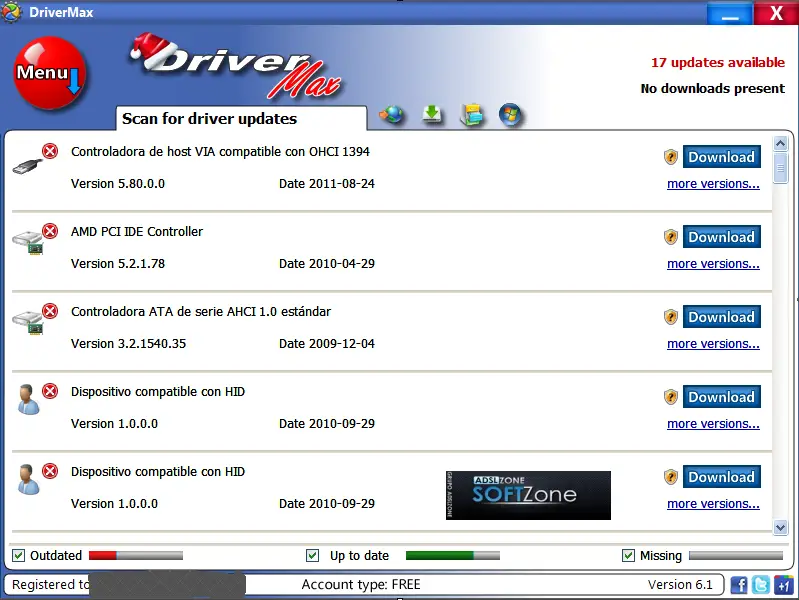Click the red X status on VIA OHCI 1394 row
The height and width of the screenshot is (600, 799).
coord(50,151)
